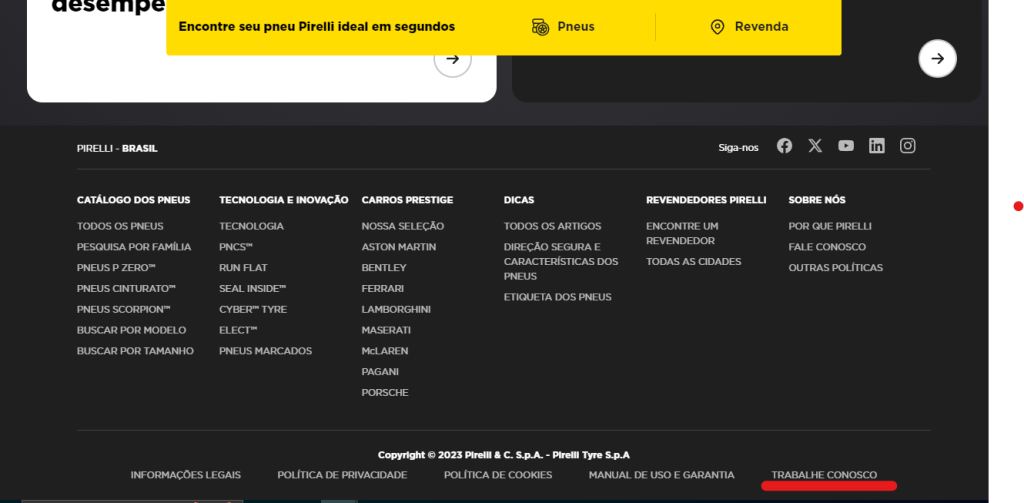Open Nossa Seleção link
Image resolution: width=1024 pixels, height=503 pixels.
pos(403,226)
